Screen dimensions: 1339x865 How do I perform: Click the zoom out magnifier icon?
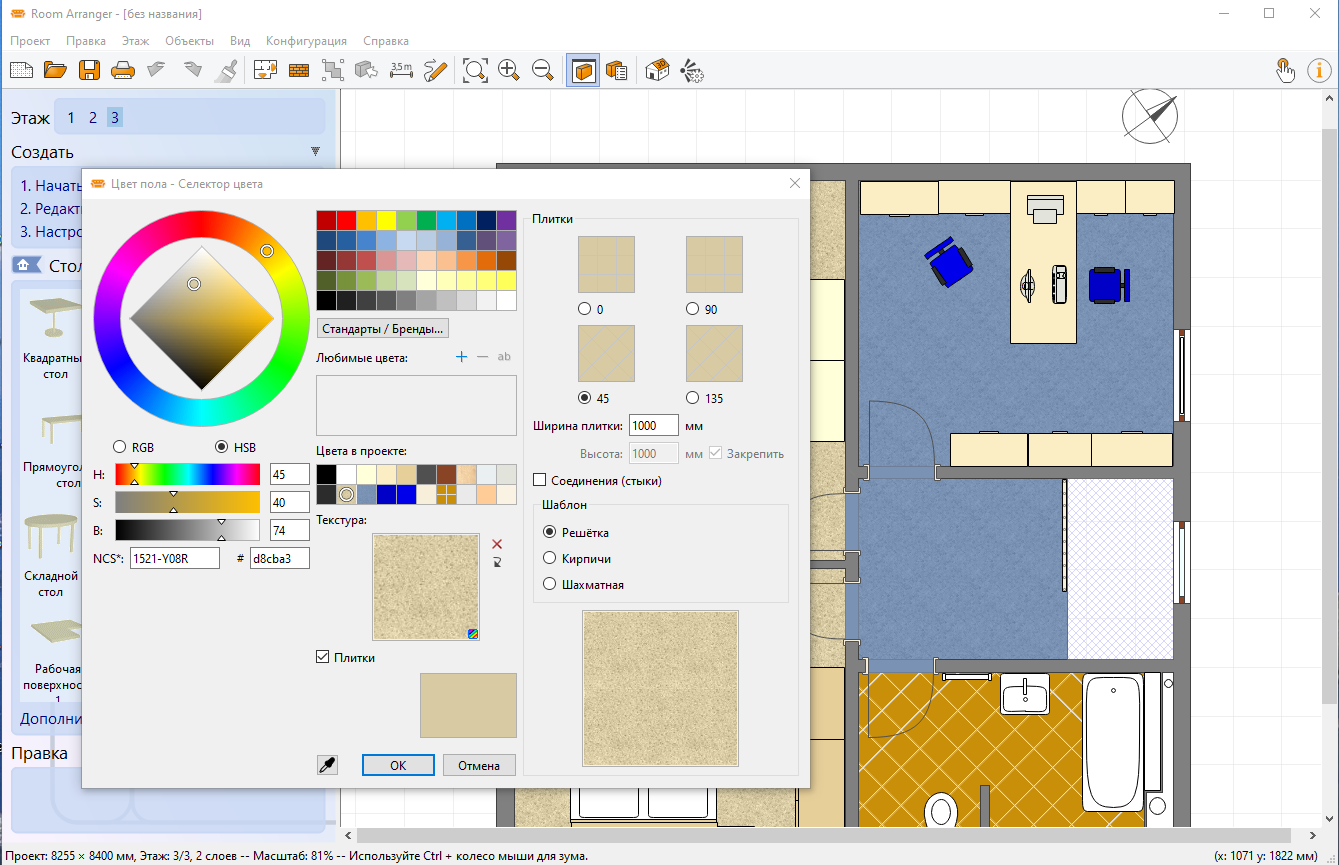(542, 70)
